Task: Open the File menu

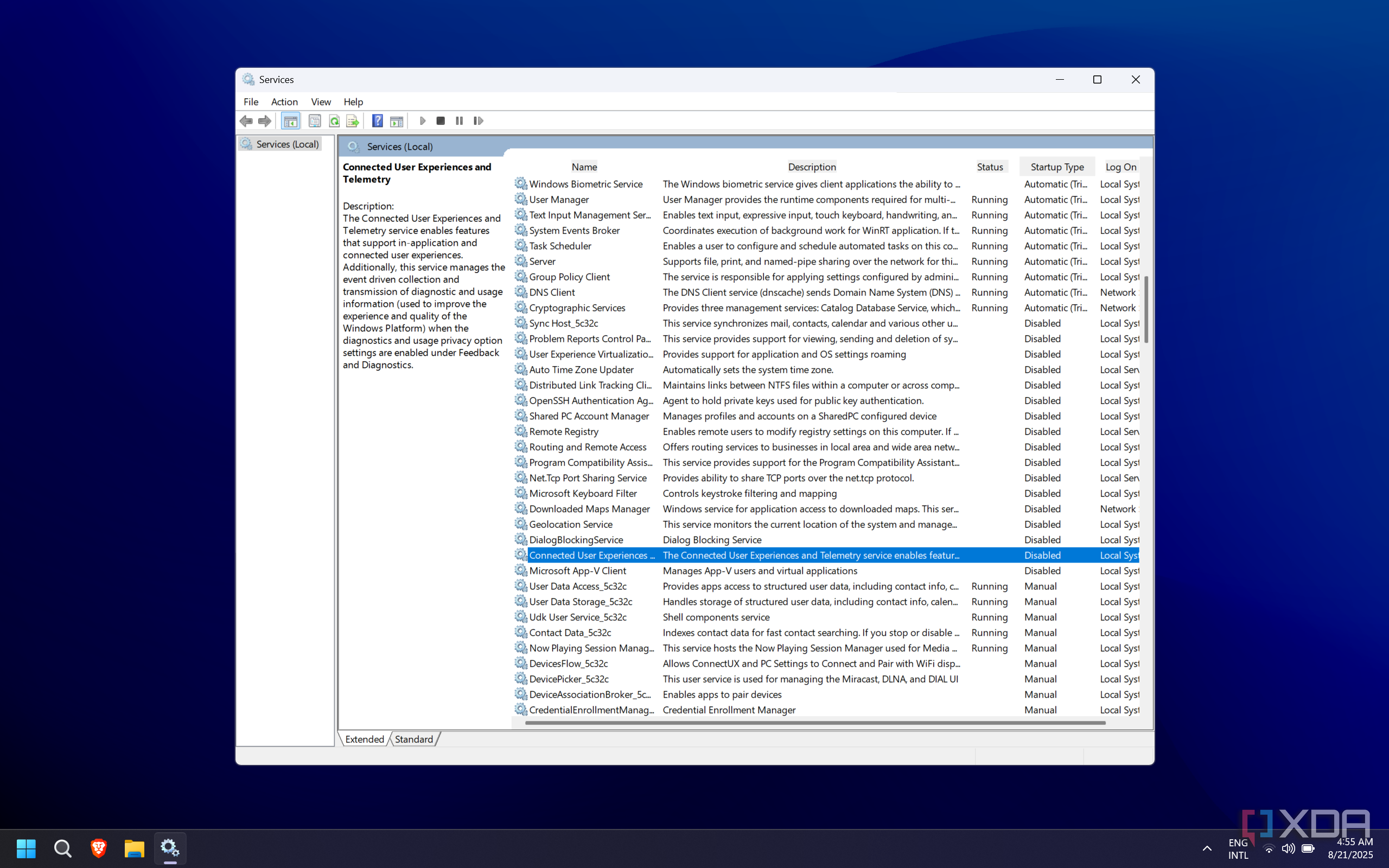Action: tap(251, 101)
